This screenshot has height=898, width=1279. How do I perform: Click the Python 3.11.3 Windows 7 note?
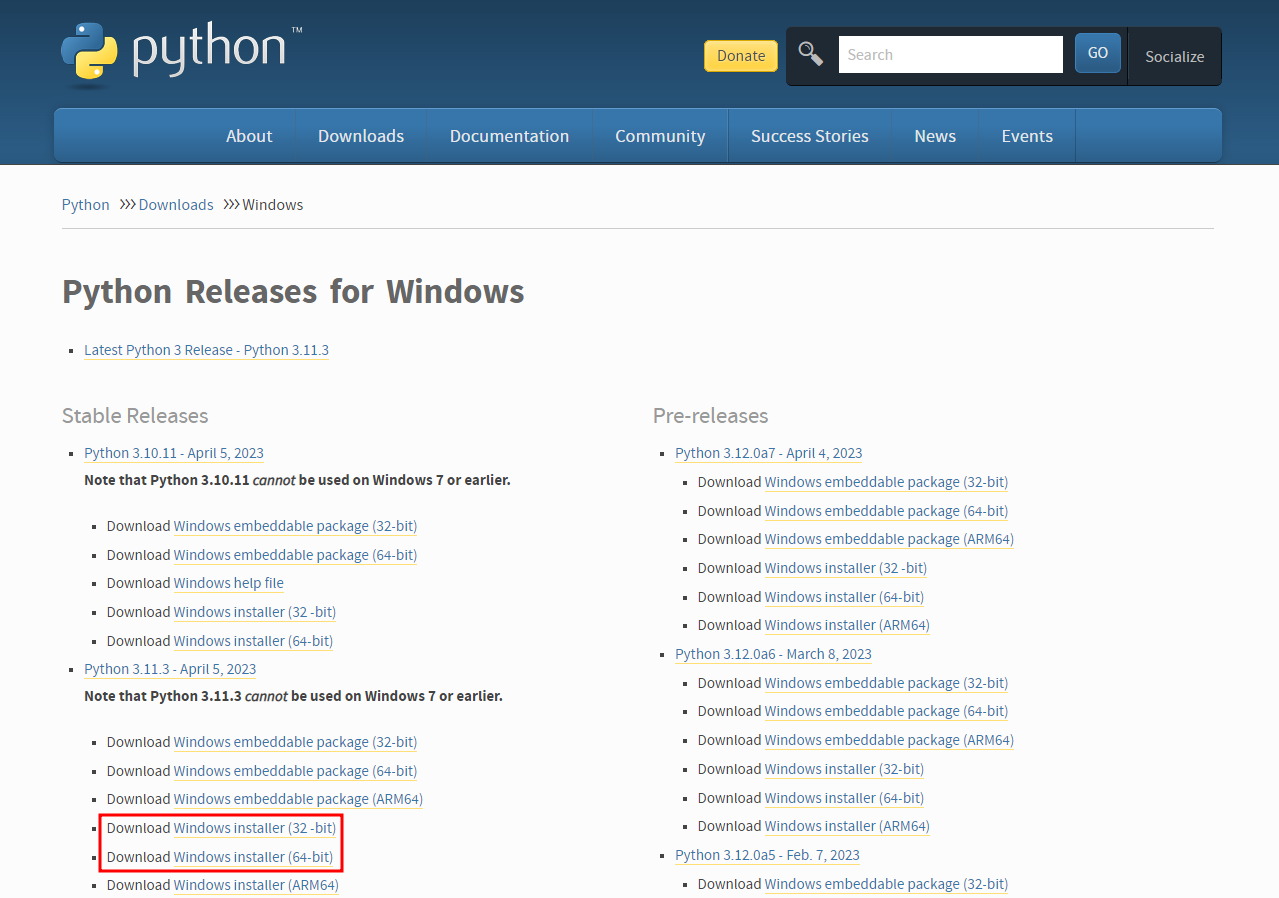pyautogui.click(x=293, y=696)
